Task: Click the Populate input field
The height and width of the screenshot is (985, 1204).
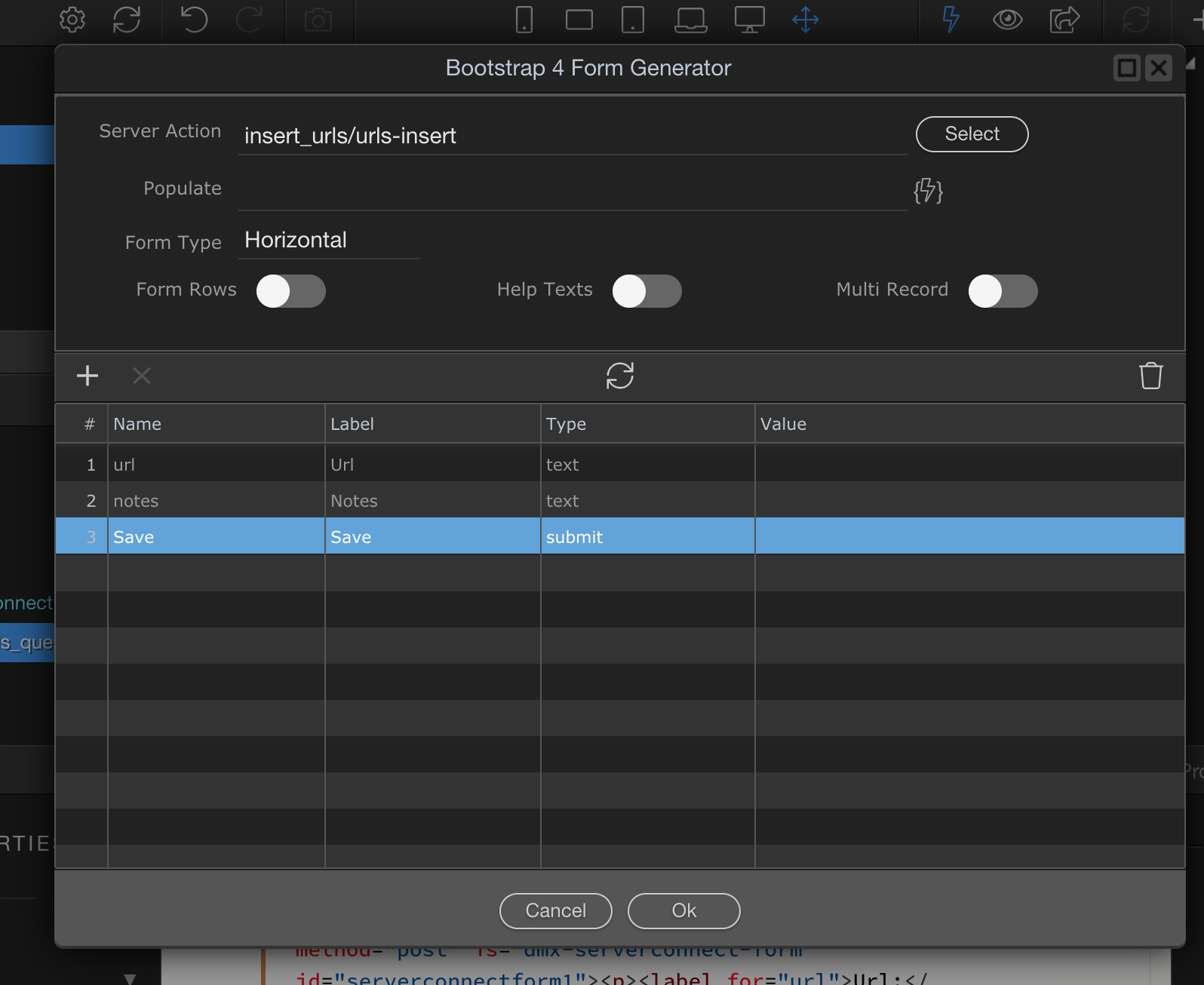Action: (x=572, y=190)
